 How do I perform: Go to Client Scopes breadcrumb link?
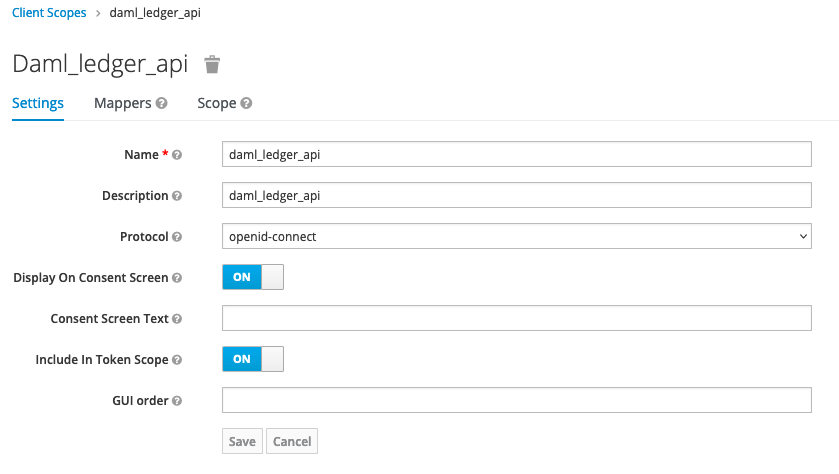click(x=49, y=13)
